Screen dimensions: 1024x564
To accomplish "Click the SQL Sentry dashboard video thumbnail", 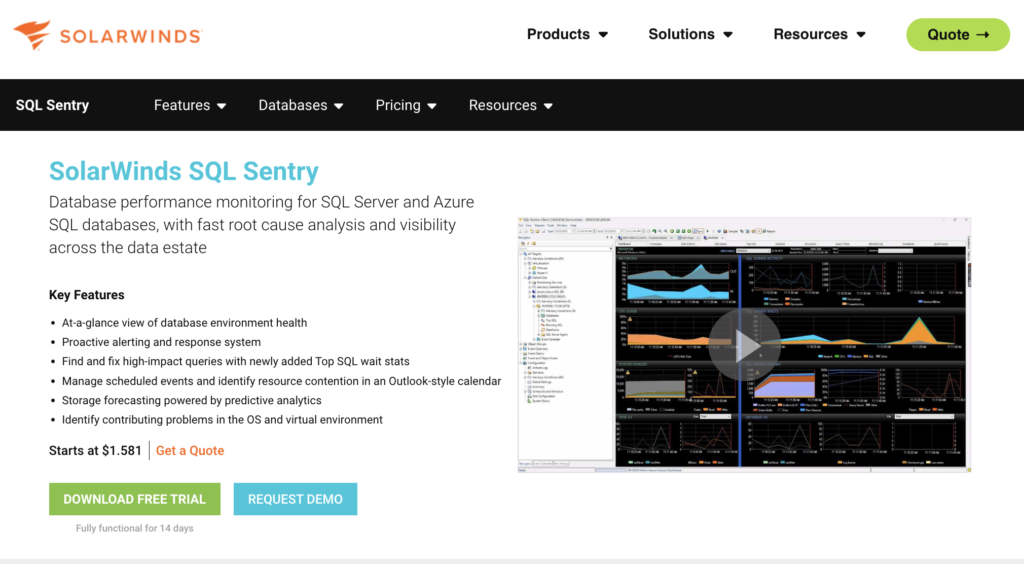I will click(744, 345).
